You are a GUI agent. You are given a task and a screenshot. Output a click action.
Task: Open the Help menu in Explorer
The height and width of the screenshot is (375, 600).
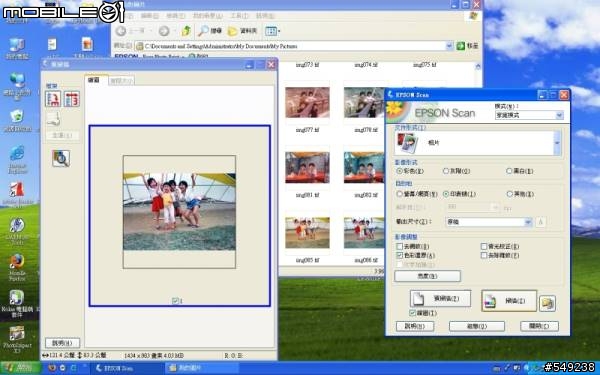point(265,16)
